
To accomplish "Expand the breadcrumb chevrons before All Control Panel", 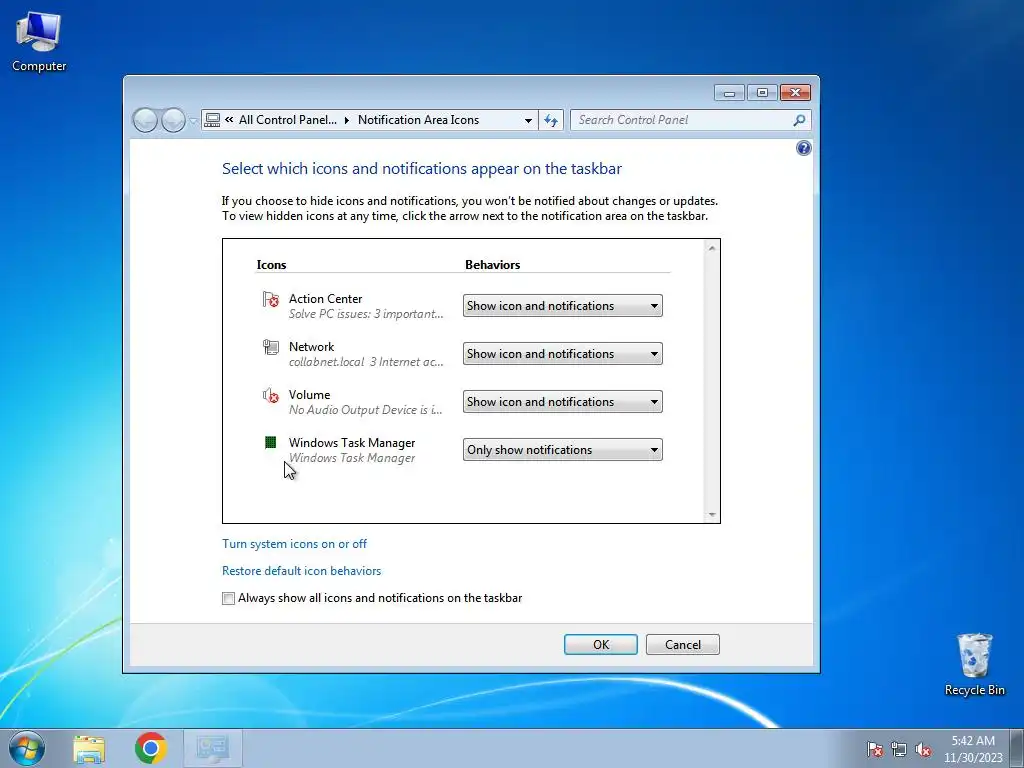I will (229, 120).
